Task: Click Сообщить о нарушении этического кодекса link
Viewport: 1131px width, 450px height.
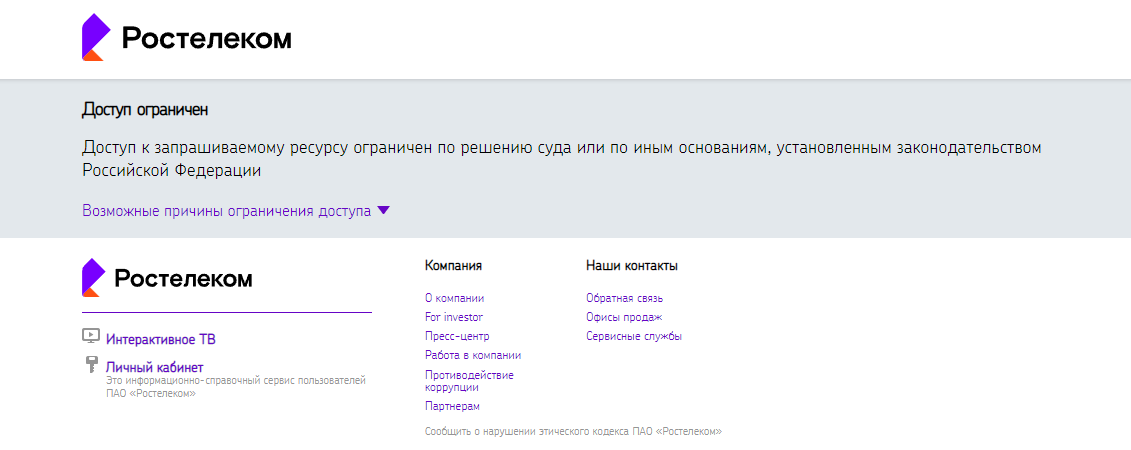Action: point(573,431)
